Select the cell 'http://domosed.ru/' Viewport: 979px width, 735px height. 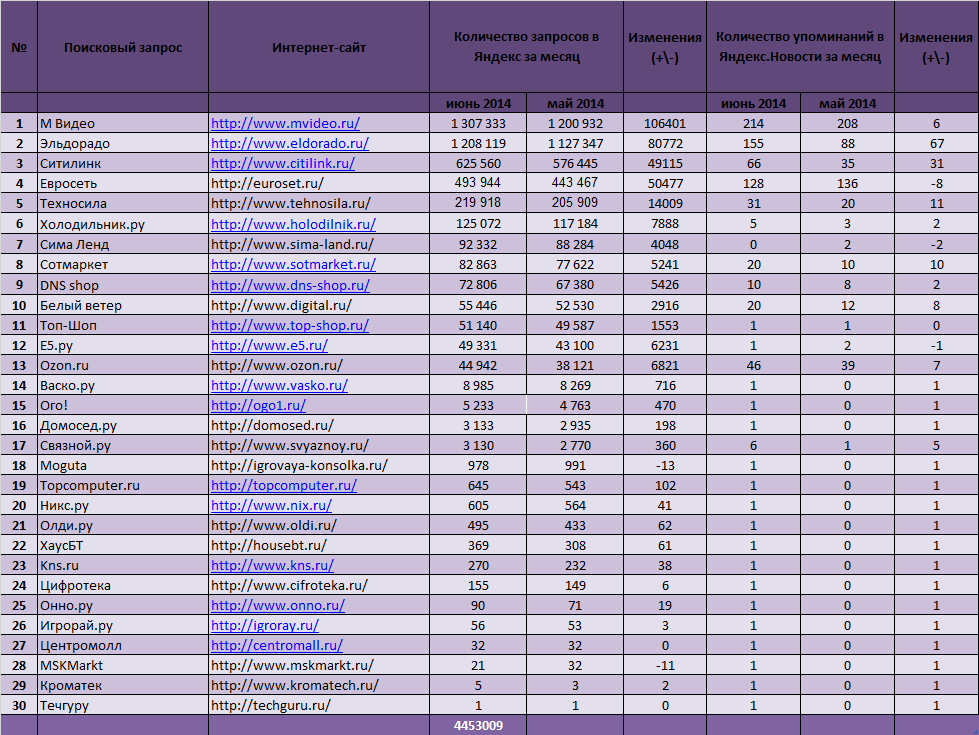(x=319, y=425)
